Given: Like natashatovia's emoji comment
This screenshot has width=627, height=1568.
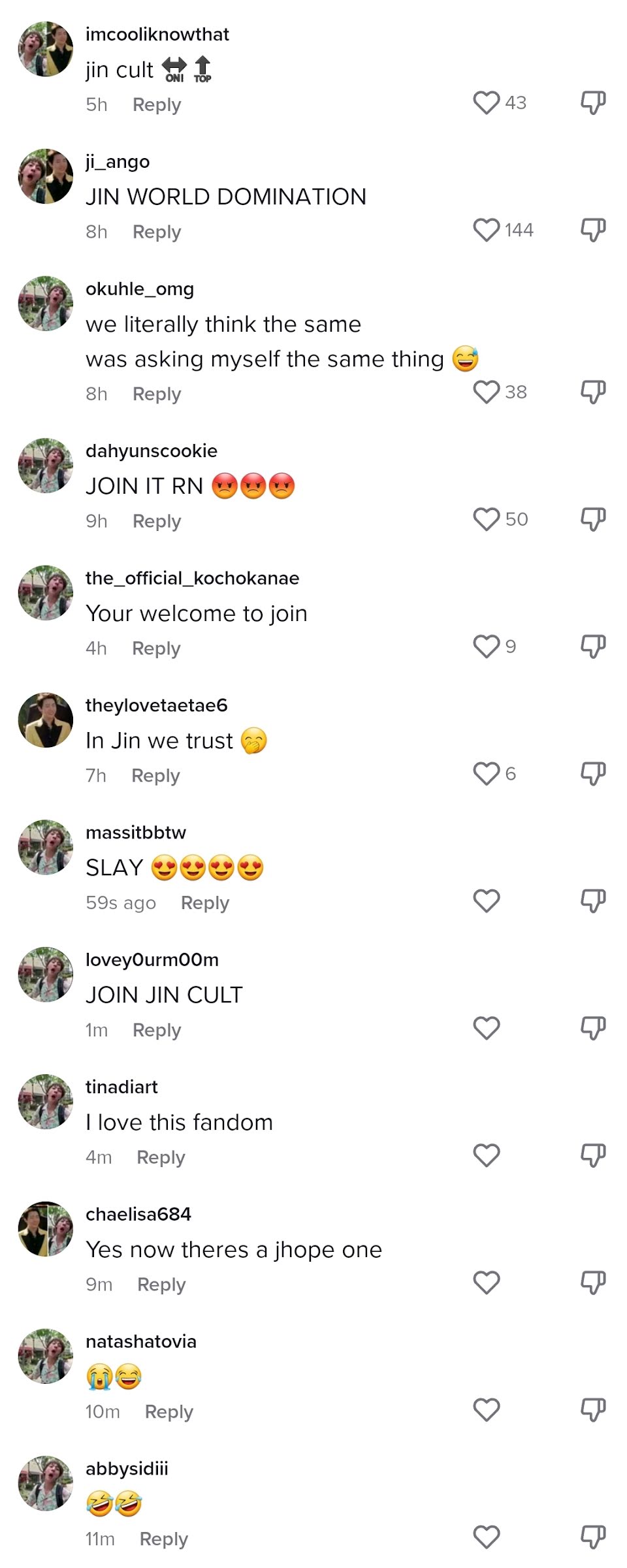Looking at the screenshot, I should pyautogui.click(x=487, y=1410).
